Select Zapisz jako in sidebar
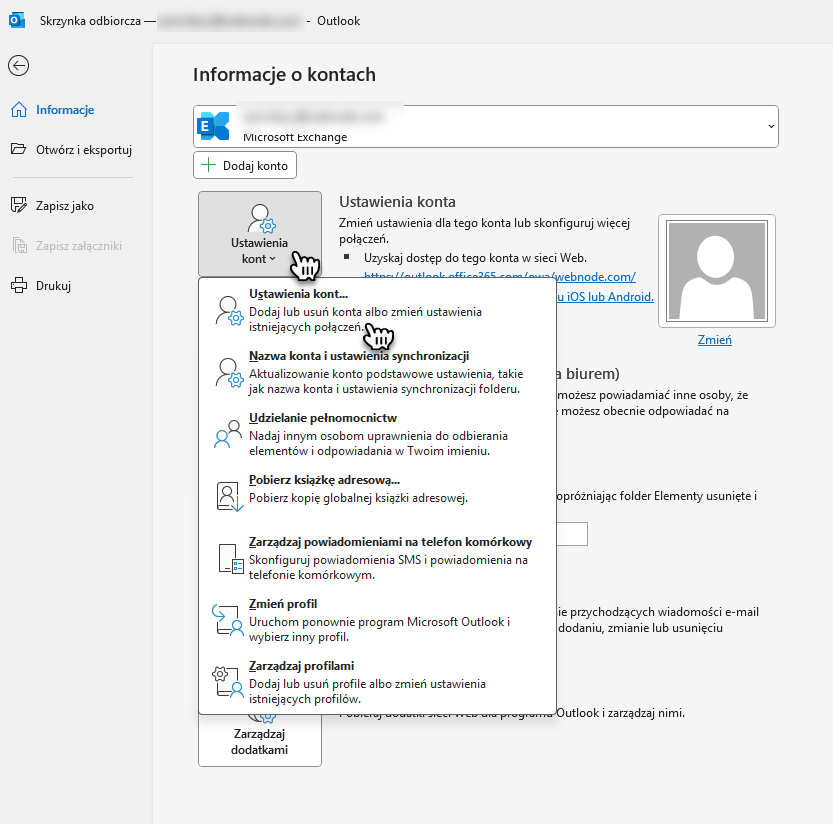The height and width of the screenshot is (824, 833). pyautogui.click(x=64, y=206)
